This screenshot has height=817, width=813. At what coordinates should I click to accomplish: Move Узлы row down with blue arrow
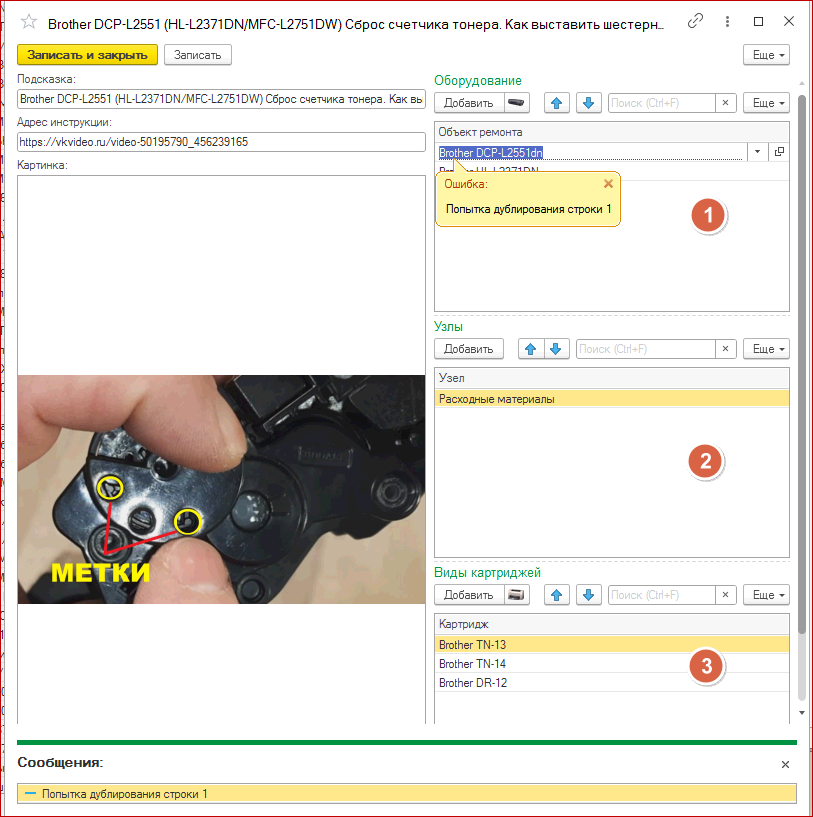tap(556, 349)
